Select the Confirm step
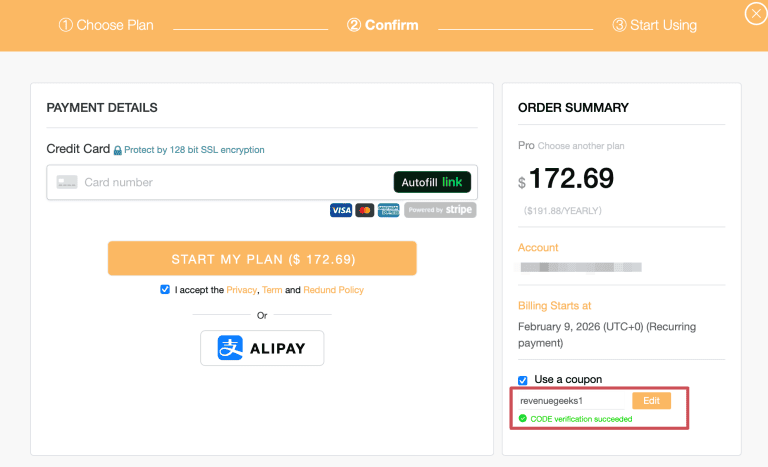 pyautogui.click(x=383, y=25)
